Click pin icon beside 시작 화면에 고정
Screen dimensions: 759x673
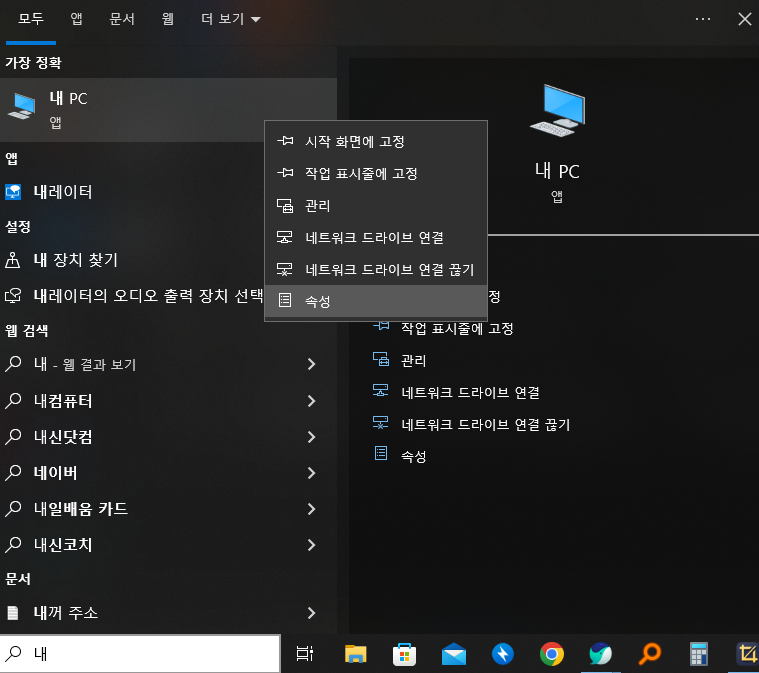285,141
